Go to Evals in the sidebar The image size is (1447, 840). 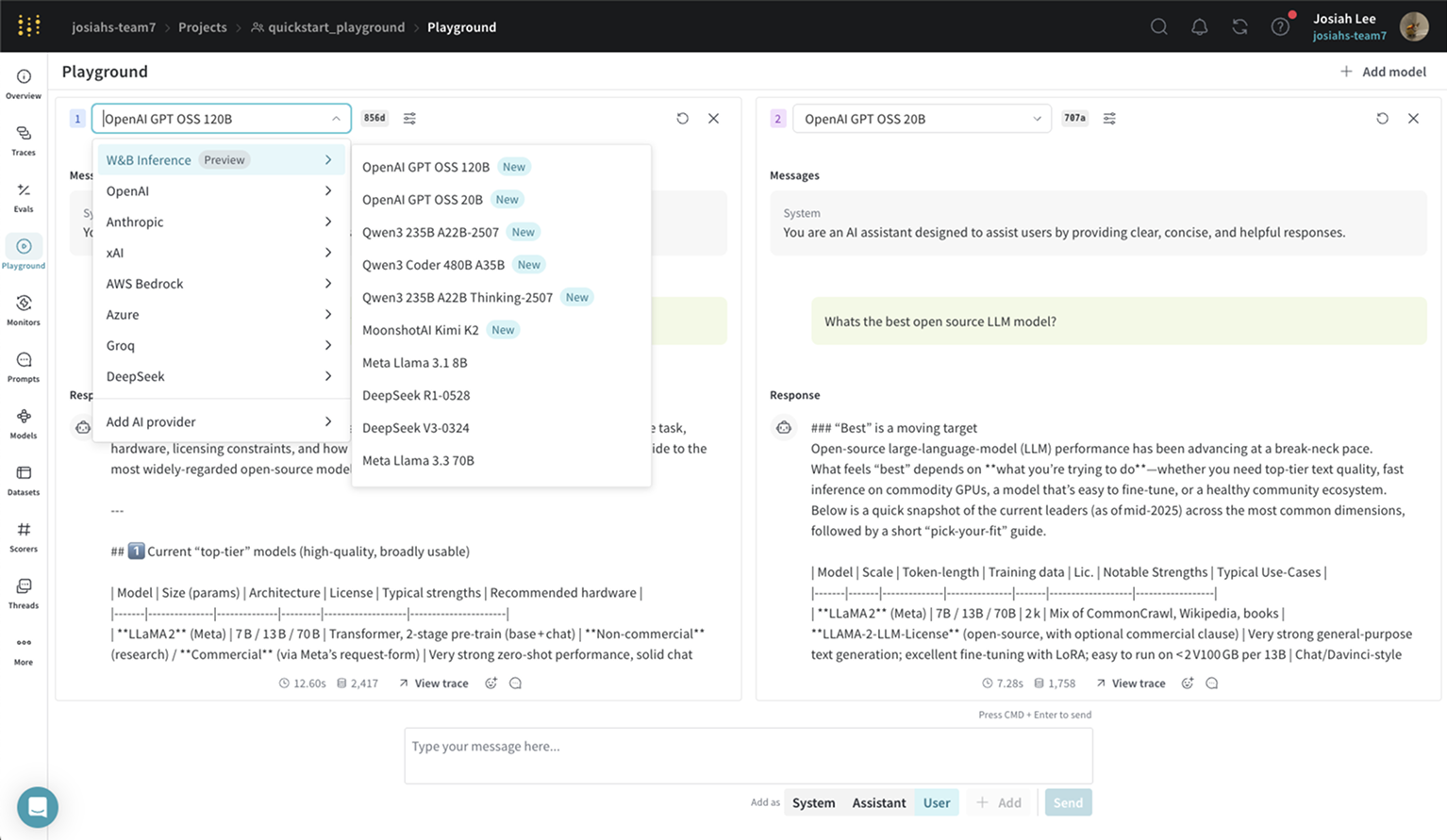tap(24, 196)
